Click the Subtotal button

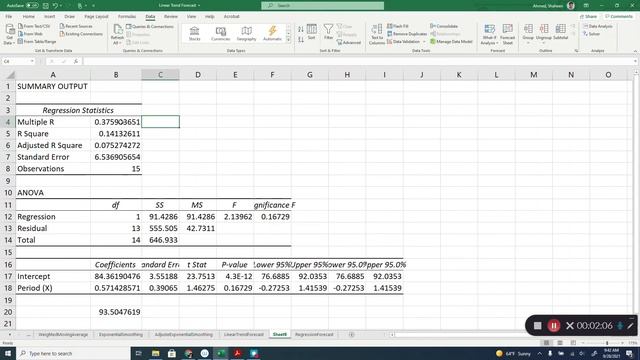point(560,32)
